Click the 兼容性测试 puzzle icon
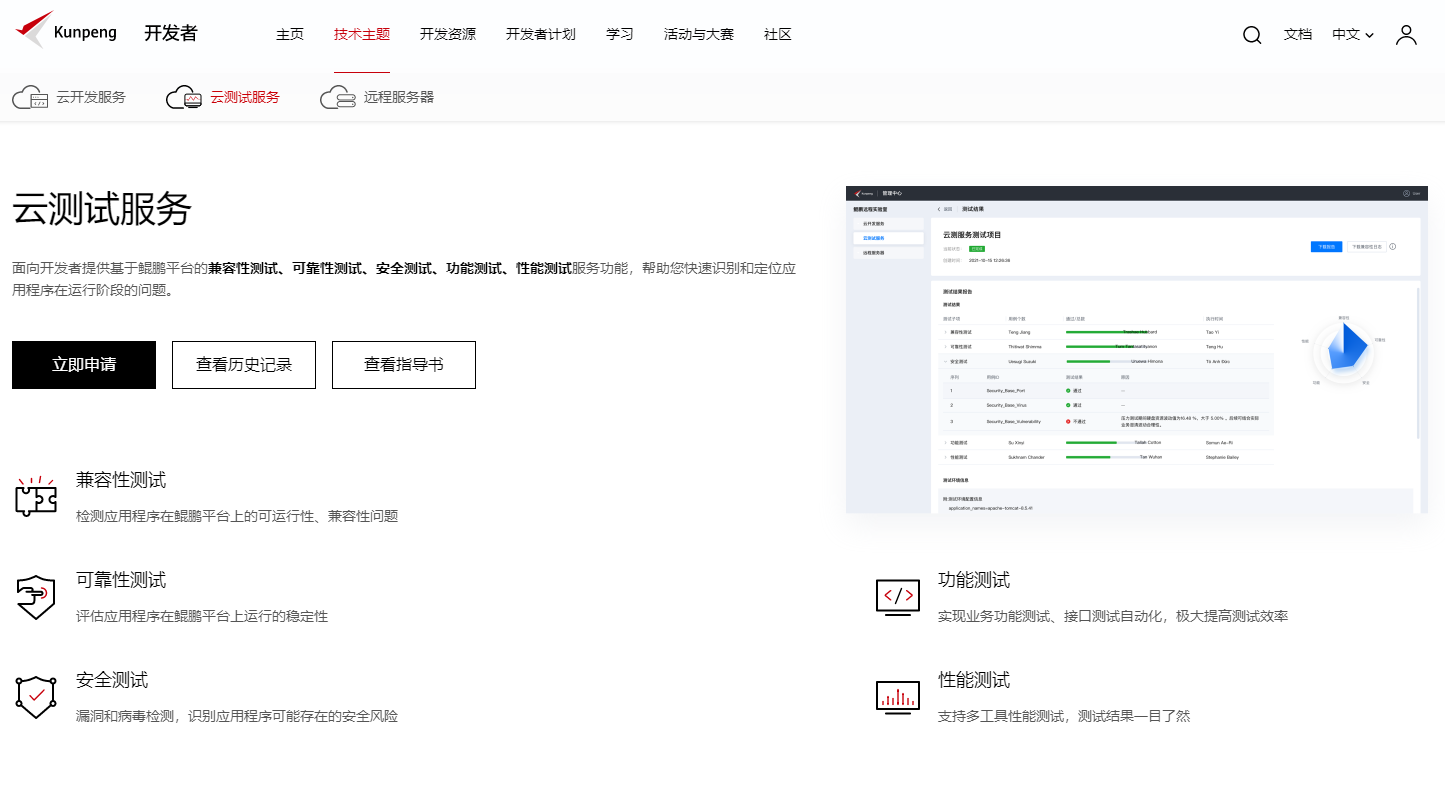 pos(36,496)
